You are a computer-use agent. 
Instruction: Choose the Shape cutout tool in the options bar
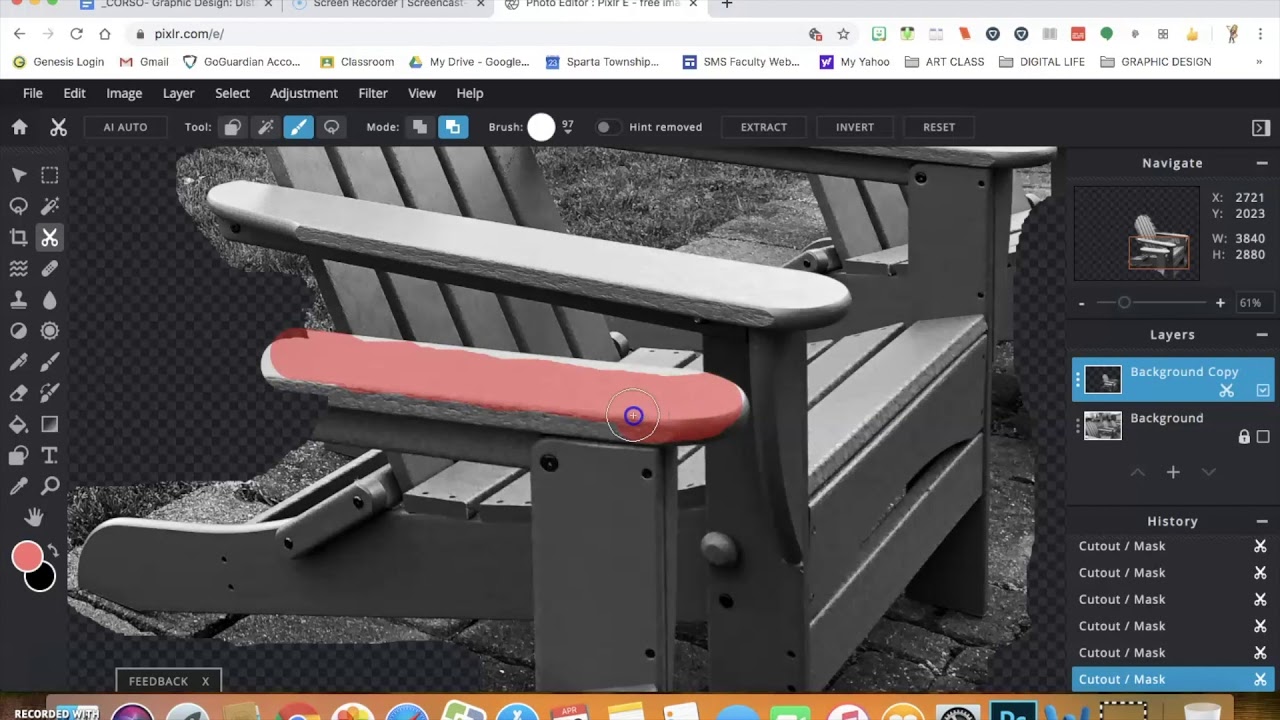click(232, 127)
